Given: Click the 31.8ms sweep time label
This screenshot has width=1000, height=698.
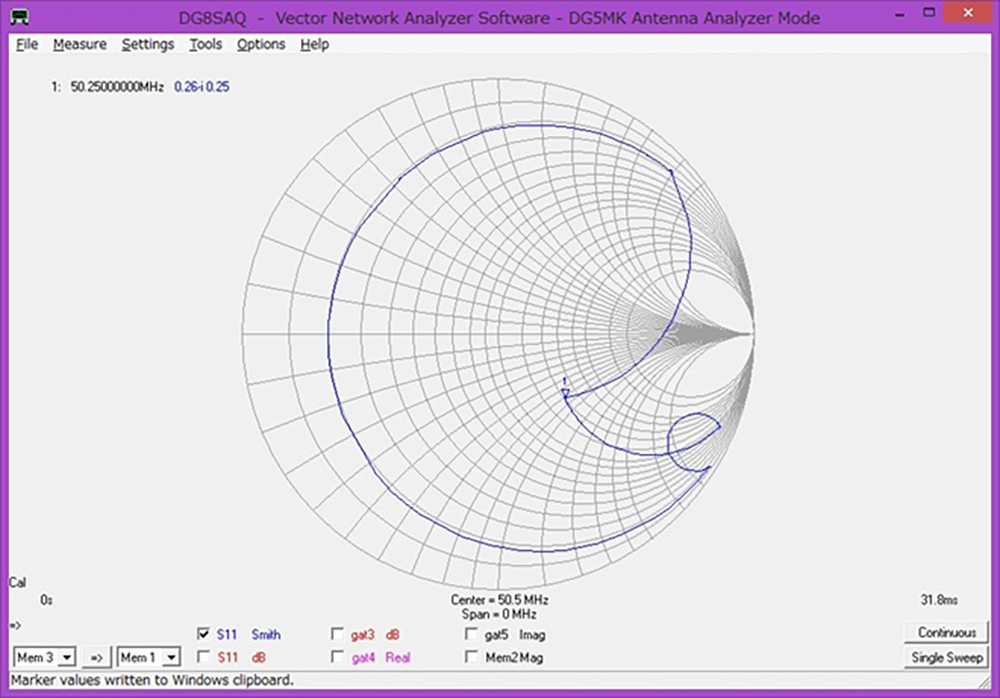Looking at the screenshot, I should pyautogui.click(x=939, y=600).
